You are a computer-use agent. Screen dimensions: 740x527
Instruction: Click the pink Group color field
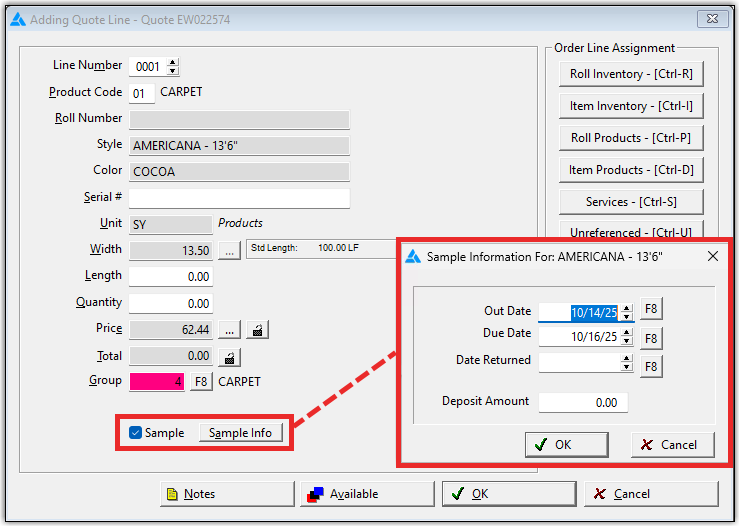(157, 381)
